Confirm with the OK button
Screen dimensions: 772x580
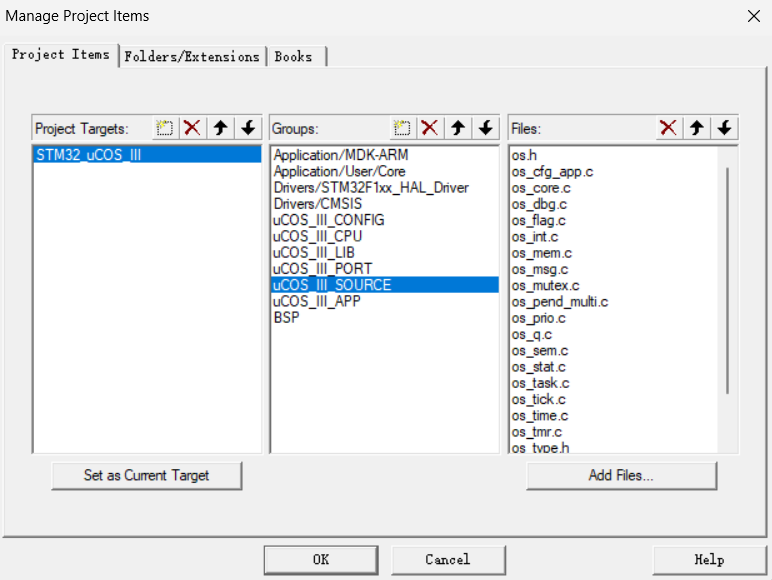pos(321,560)
